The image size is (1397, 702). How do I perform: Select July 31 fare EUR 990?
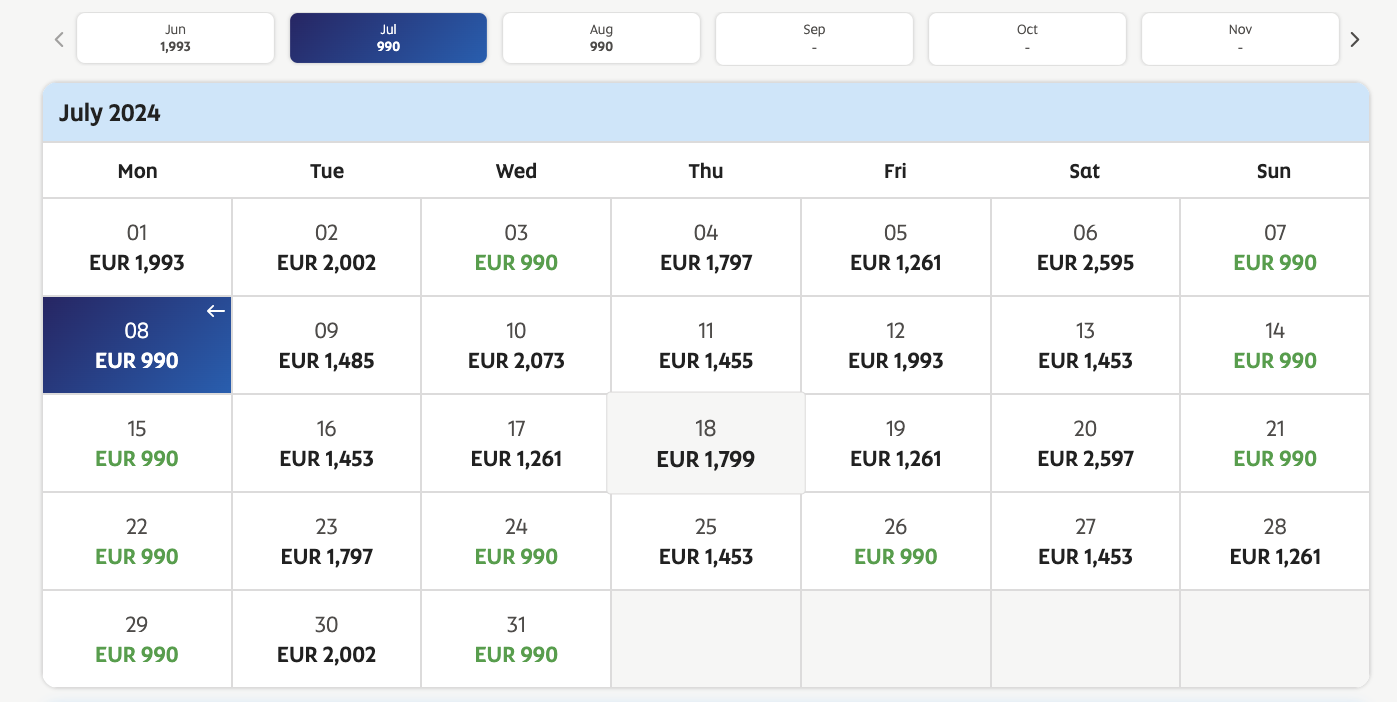click(x=516, y=640)
